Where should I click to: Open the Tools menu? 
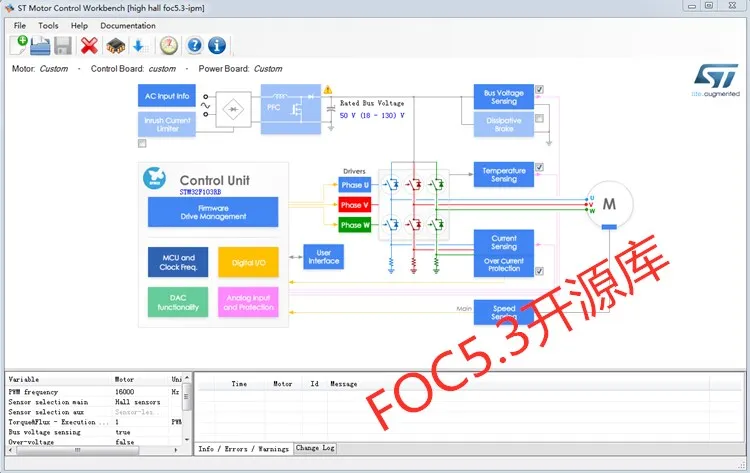click(x=48, y=26)
